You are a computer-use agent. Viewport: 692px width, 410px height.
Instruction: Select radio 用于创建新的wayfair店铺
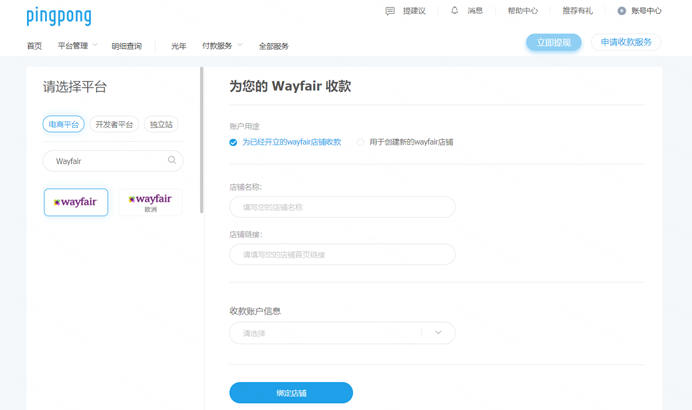[360, 142]
